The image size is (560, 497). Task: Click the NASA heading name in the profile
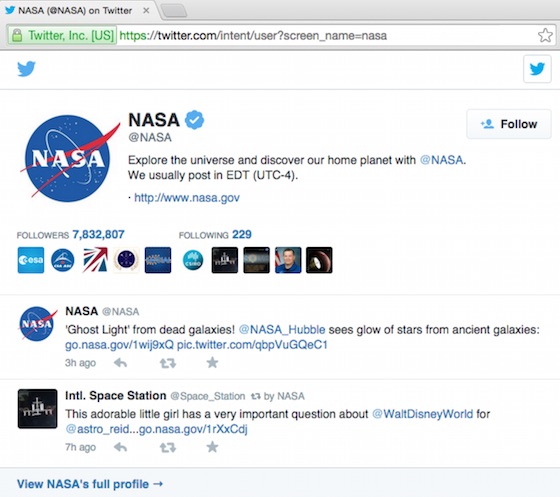[154, 120]
